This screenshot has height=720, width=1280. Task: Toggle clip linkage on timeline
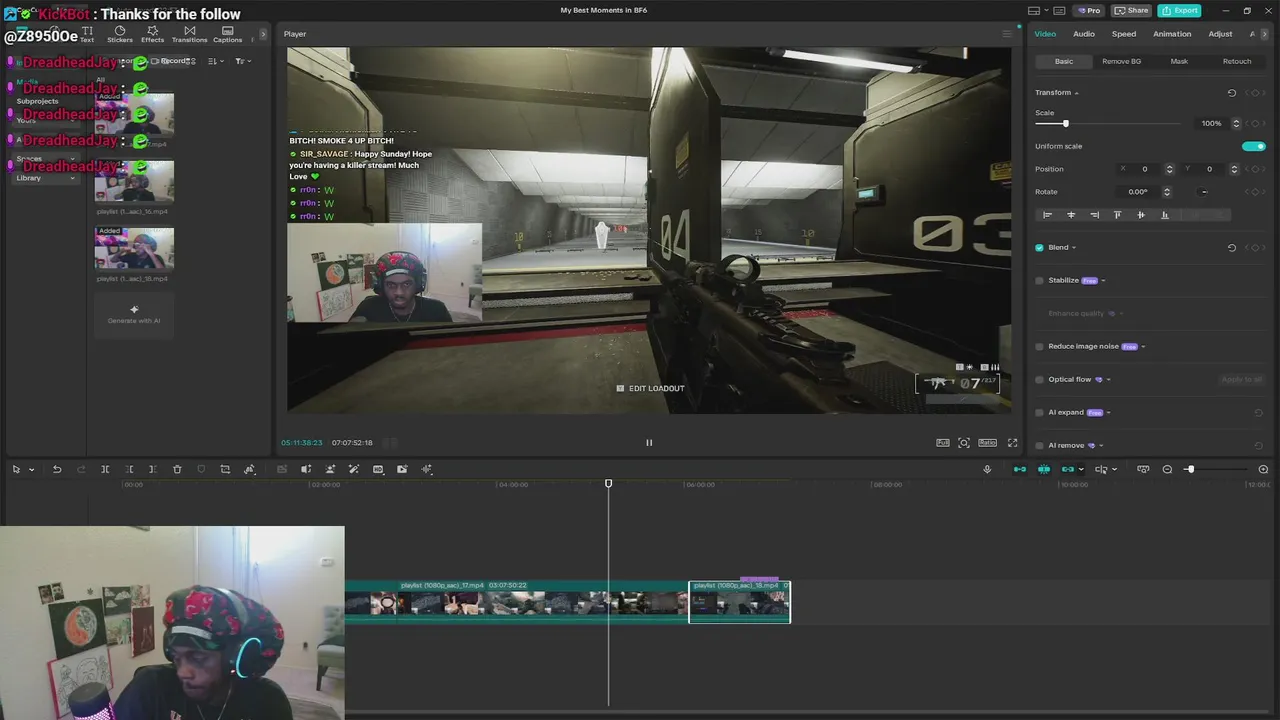[x=1068, y=469]
